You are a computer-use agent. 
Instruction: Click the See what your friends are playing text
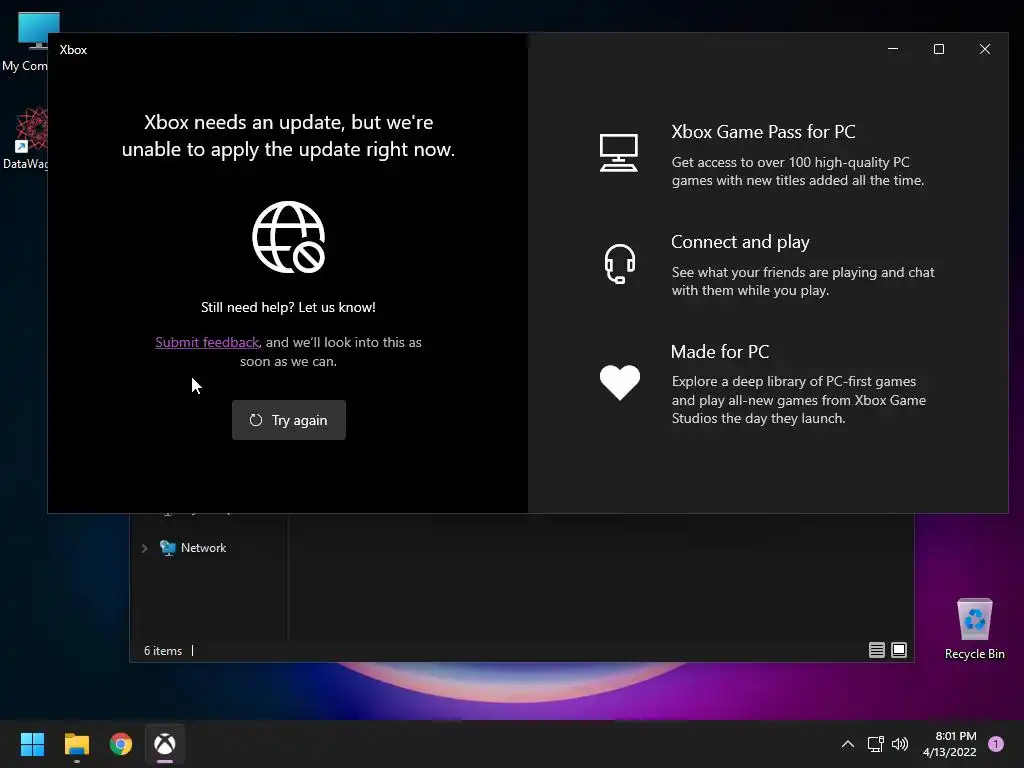tap(803, 281)
